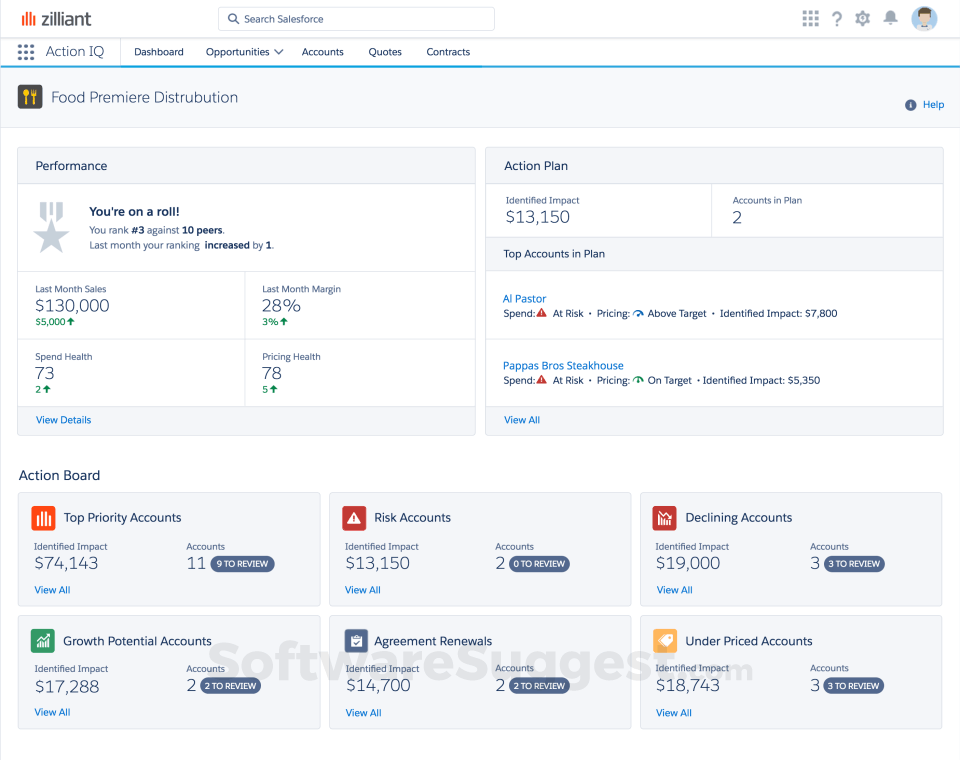Image resolution: width=960 pixels, height=760 pixels.
Task: Click View All under Risk Accounts
Action: [362, 590]
